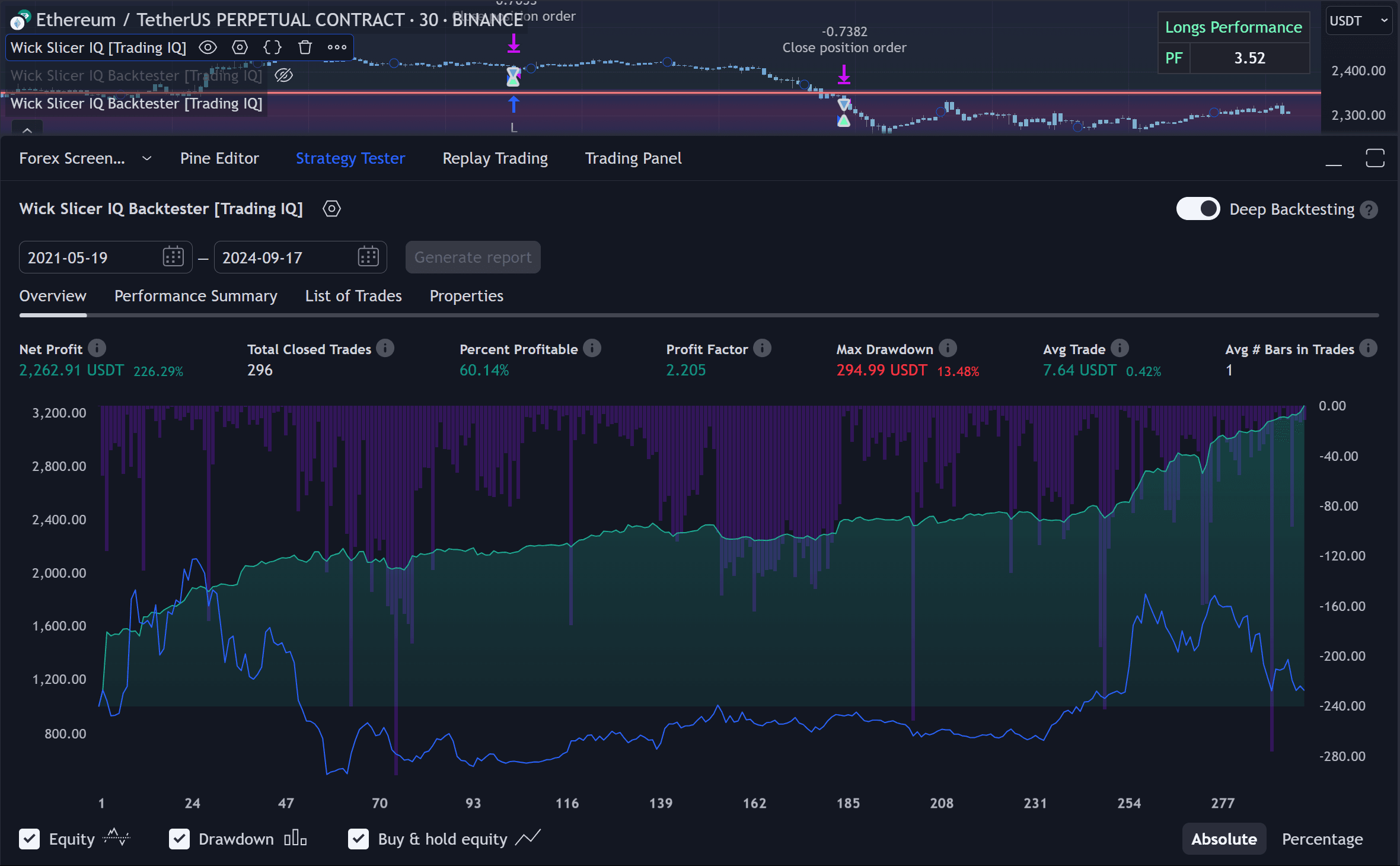This screenshot has width=1400, height=866.
Task: Select the Overview tab
Action: pyautogui.click(x=53, y=296)
